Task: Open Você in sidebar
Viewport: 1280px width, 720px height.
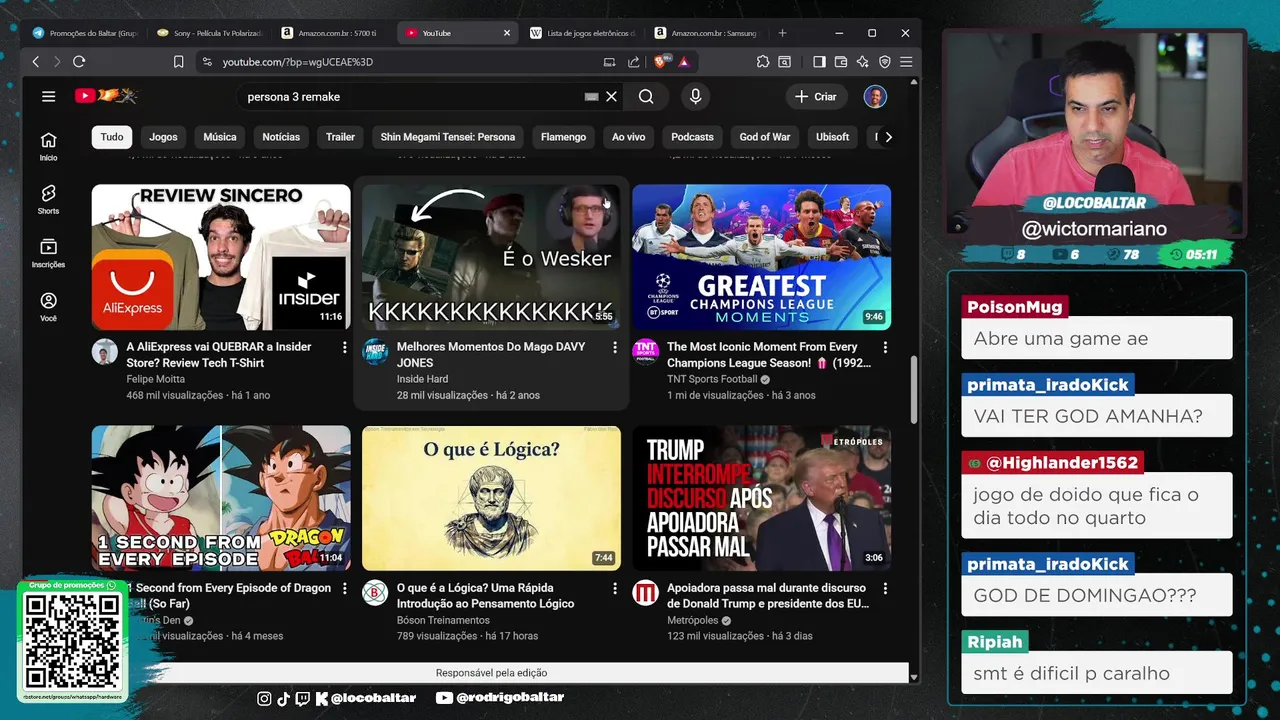Action: pos(48,306)
